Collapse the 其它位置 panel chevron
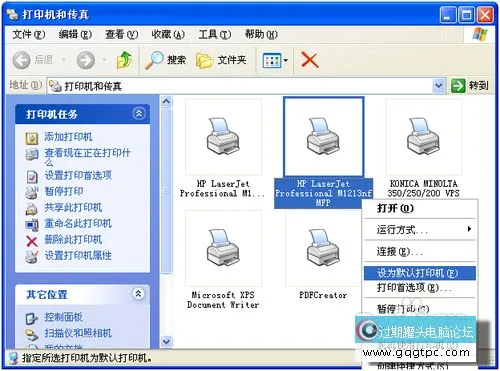Screen dimensions: 500x371 tap(138, 294)
